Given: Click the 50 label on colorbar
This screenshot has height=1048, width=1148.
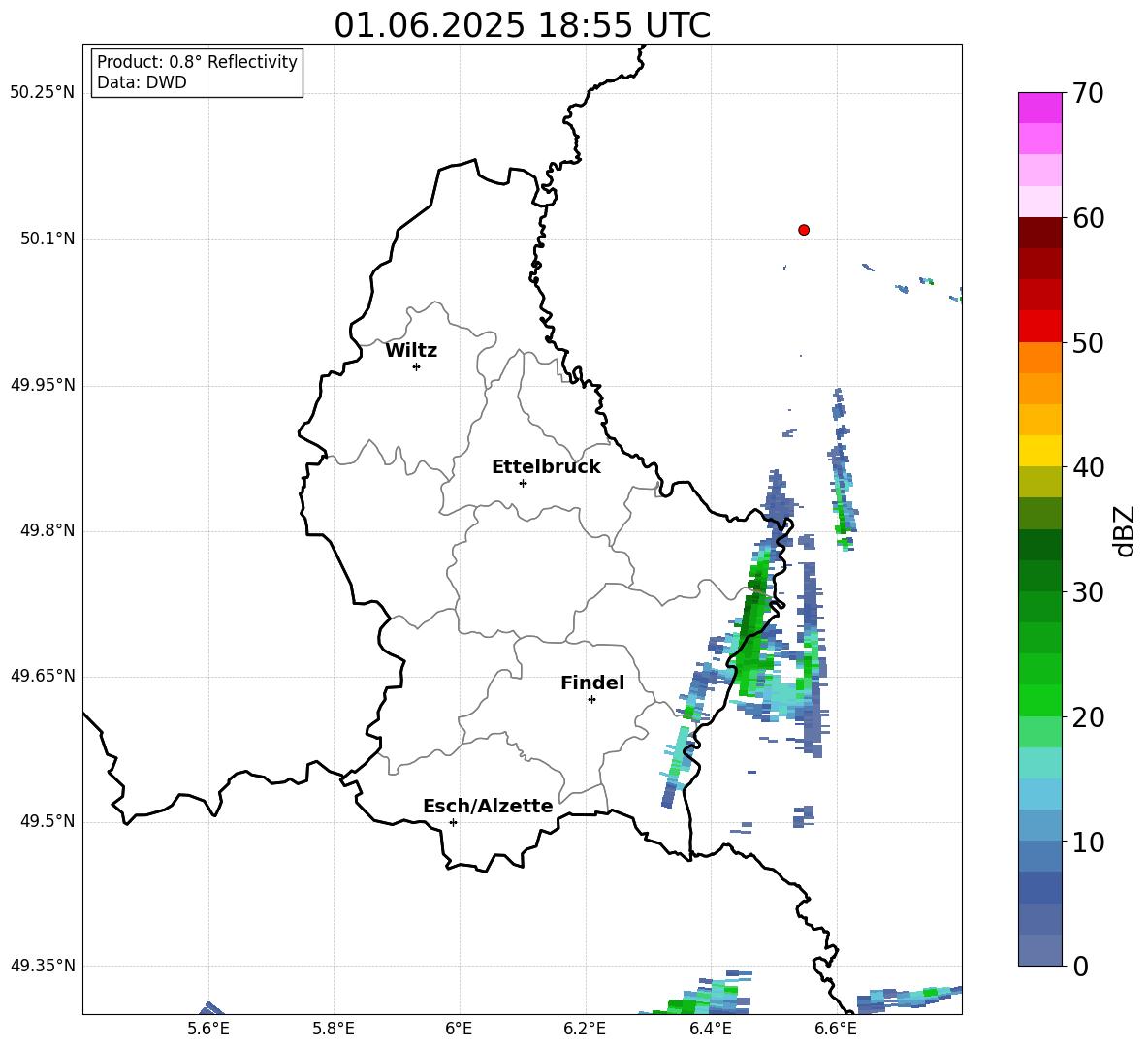Looking at the screenshot, I should pyautogui.click(x=1087, y=343).
